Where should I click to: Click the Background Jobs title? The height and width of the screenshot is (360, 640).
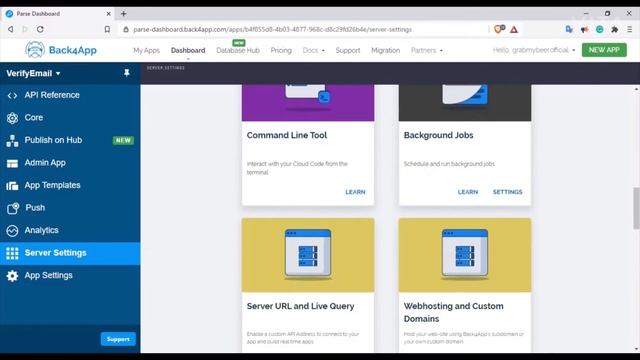click(x=438, y=135)
